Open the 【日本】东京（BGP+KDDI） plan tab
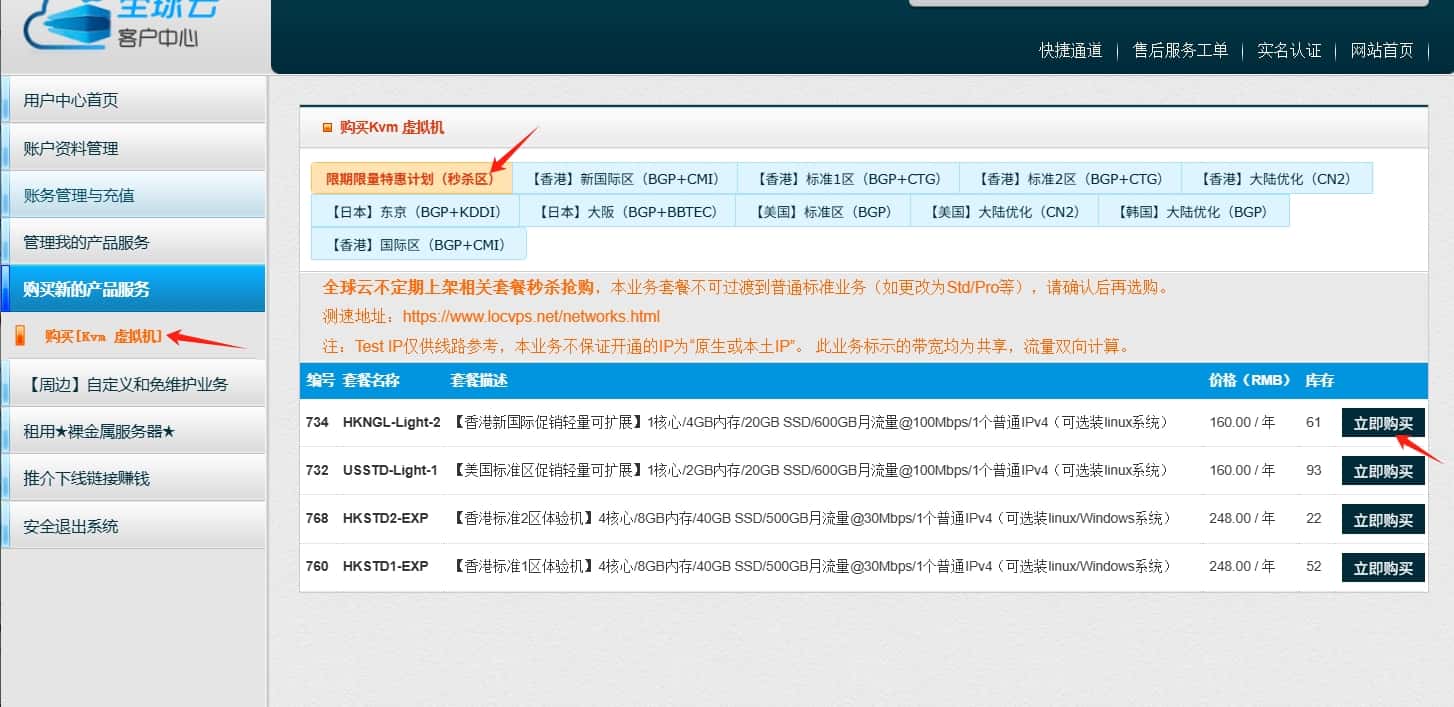 click(x=418, y=211)
